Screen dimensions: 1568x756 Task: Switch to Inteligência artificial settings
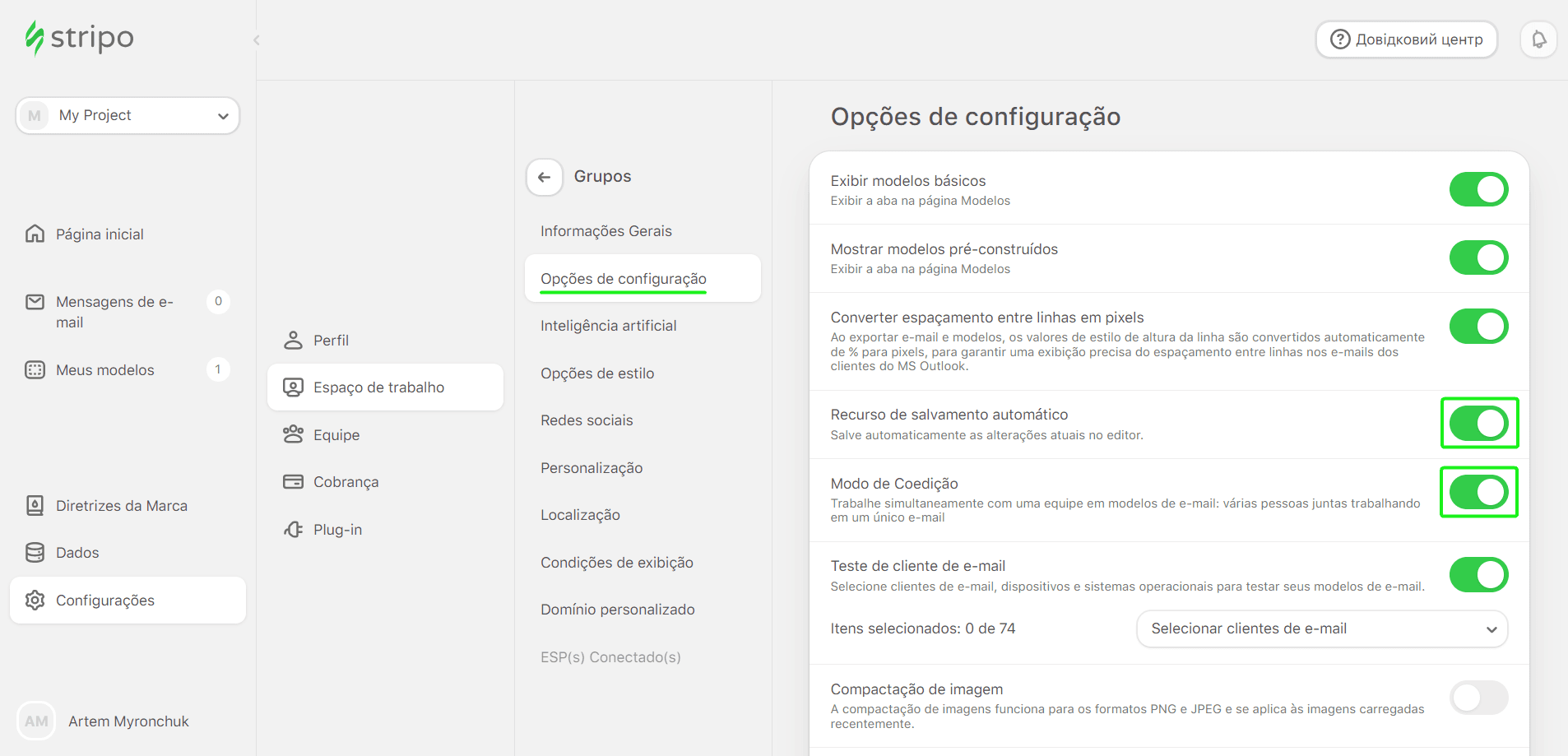(609, 325)
